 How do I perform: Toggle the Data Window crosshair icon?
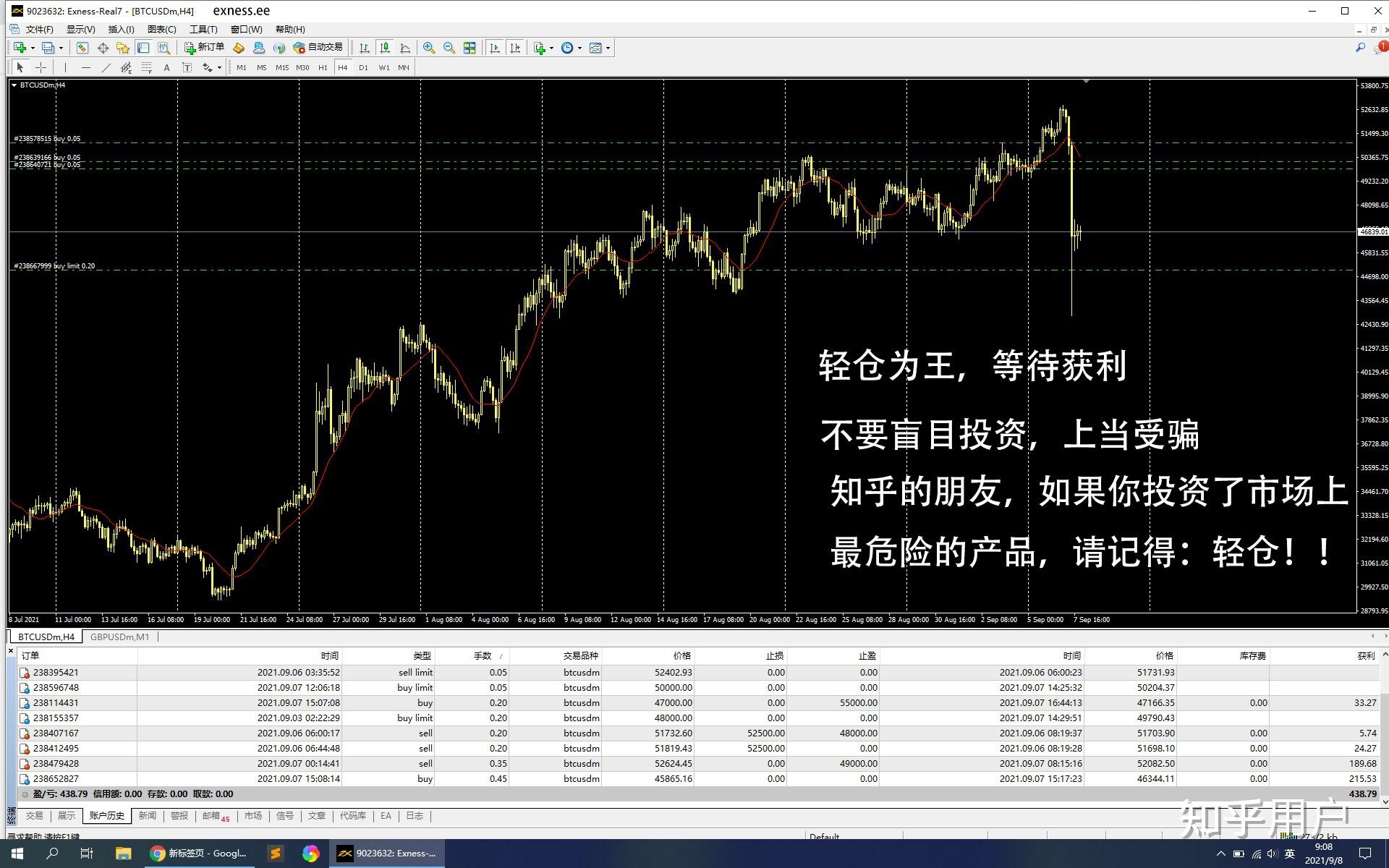coord(103,48)
